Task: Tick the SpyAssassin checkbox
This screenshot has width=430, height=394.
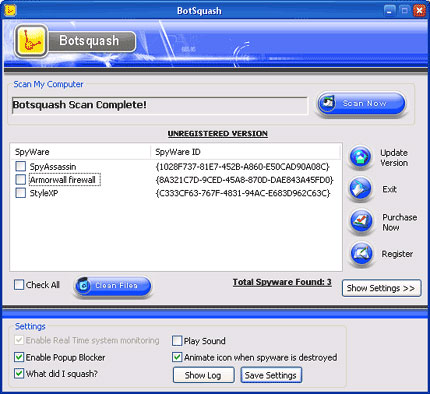Action: pos(21,166)
